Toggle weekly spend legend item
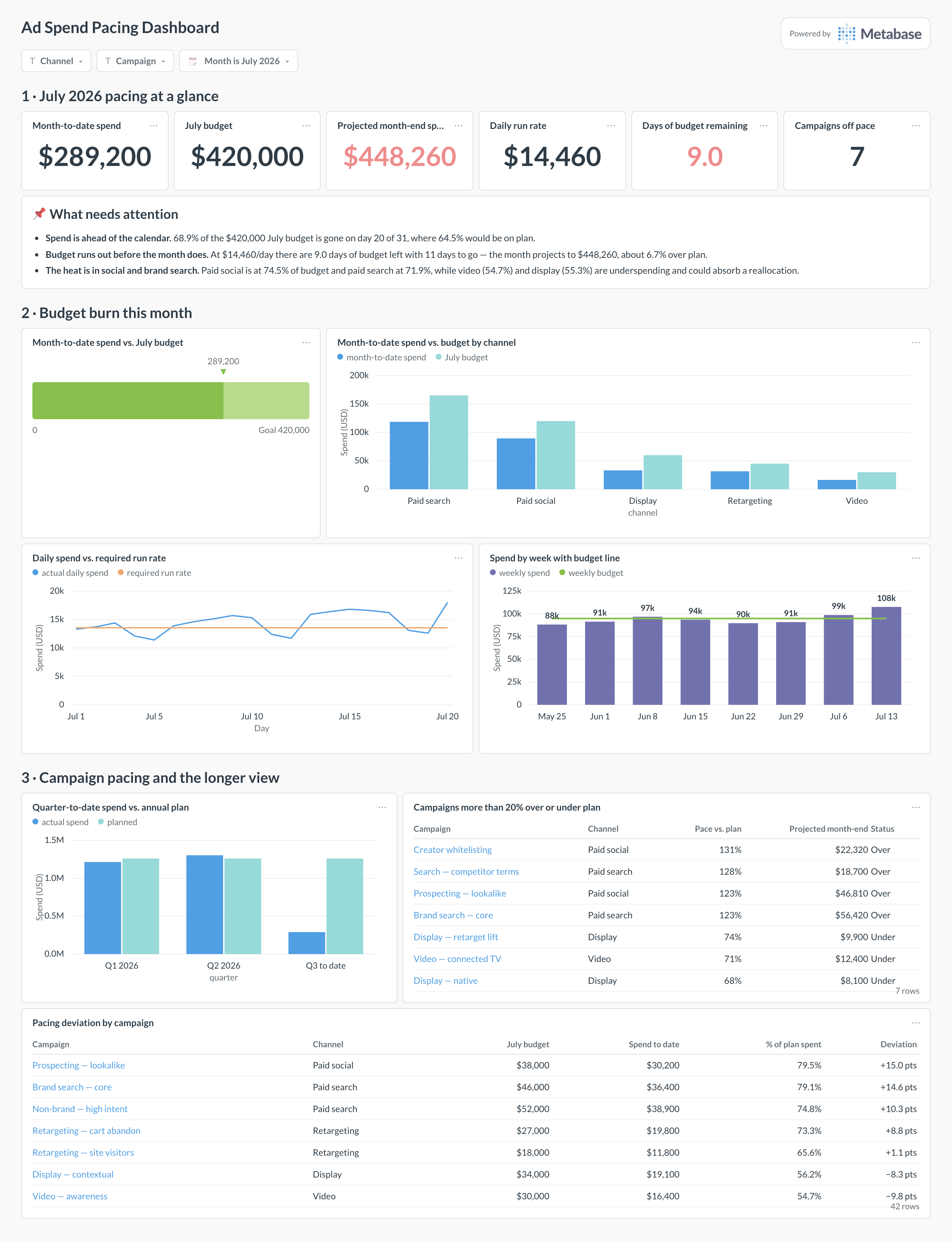Viewport: 952px width, 1241px height. pos(520,573)
